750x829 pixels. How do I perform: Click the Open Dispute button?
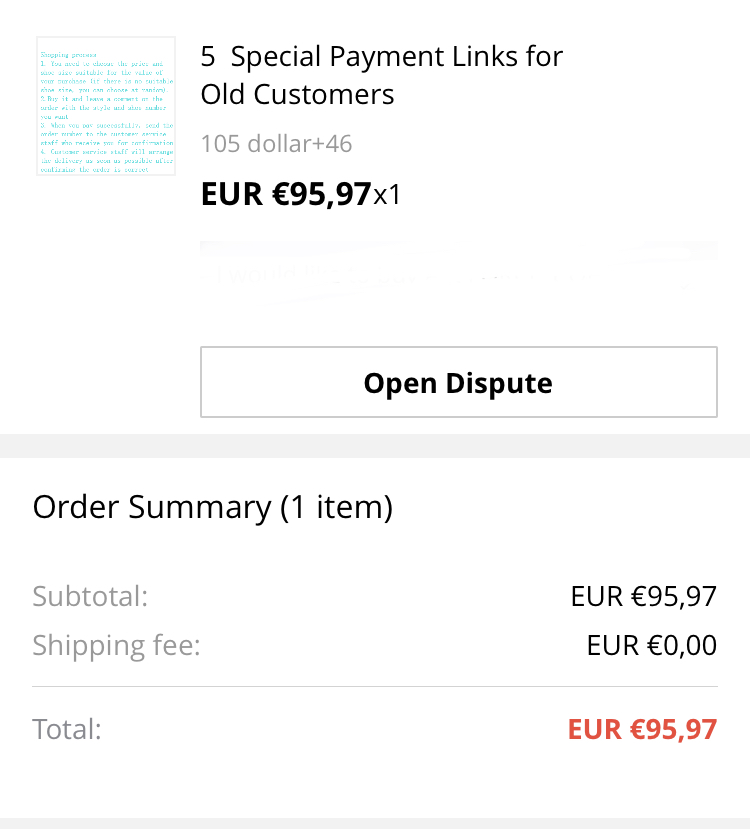459,382
